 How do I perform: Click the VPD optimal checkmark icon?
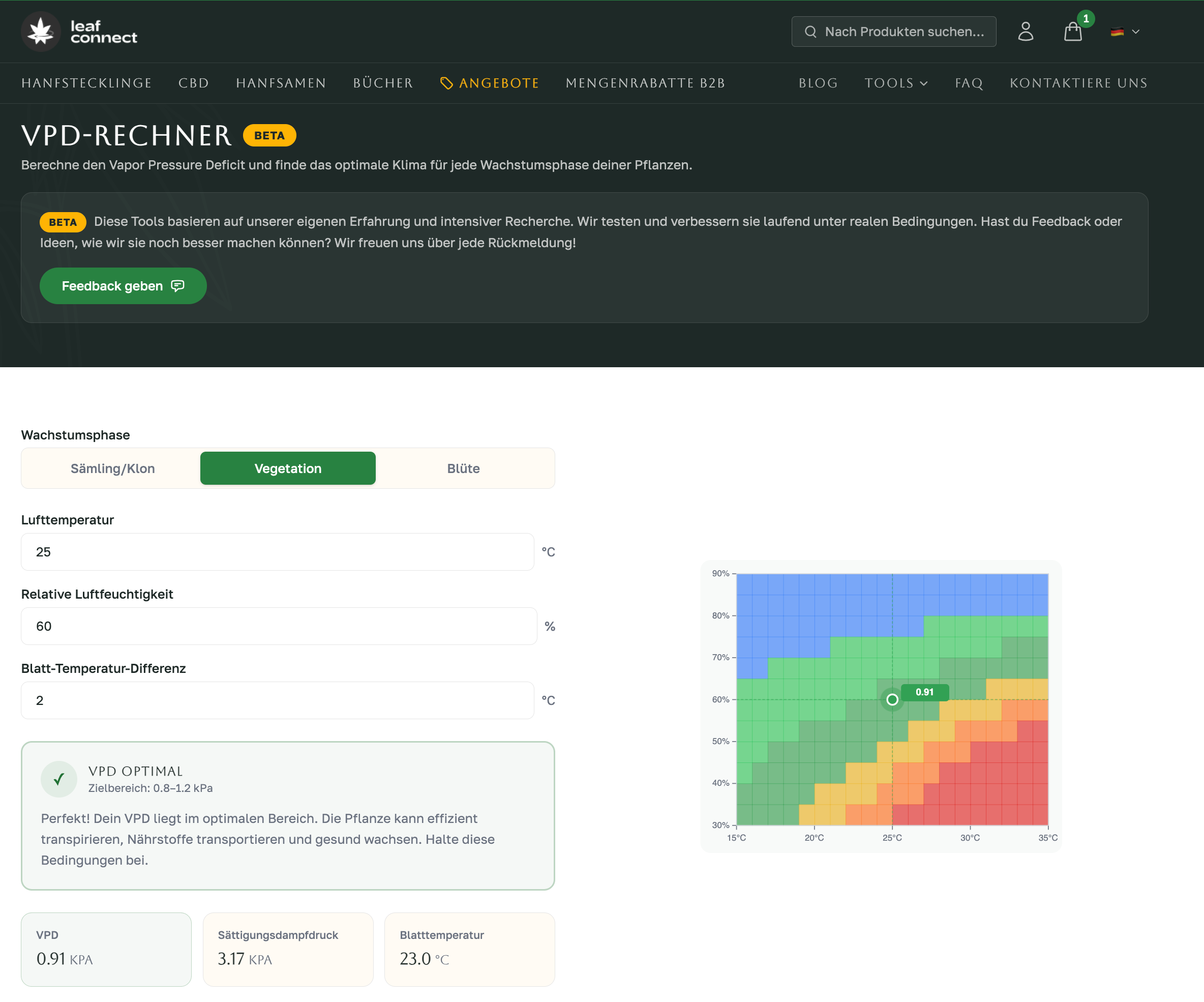coord(58,779)
